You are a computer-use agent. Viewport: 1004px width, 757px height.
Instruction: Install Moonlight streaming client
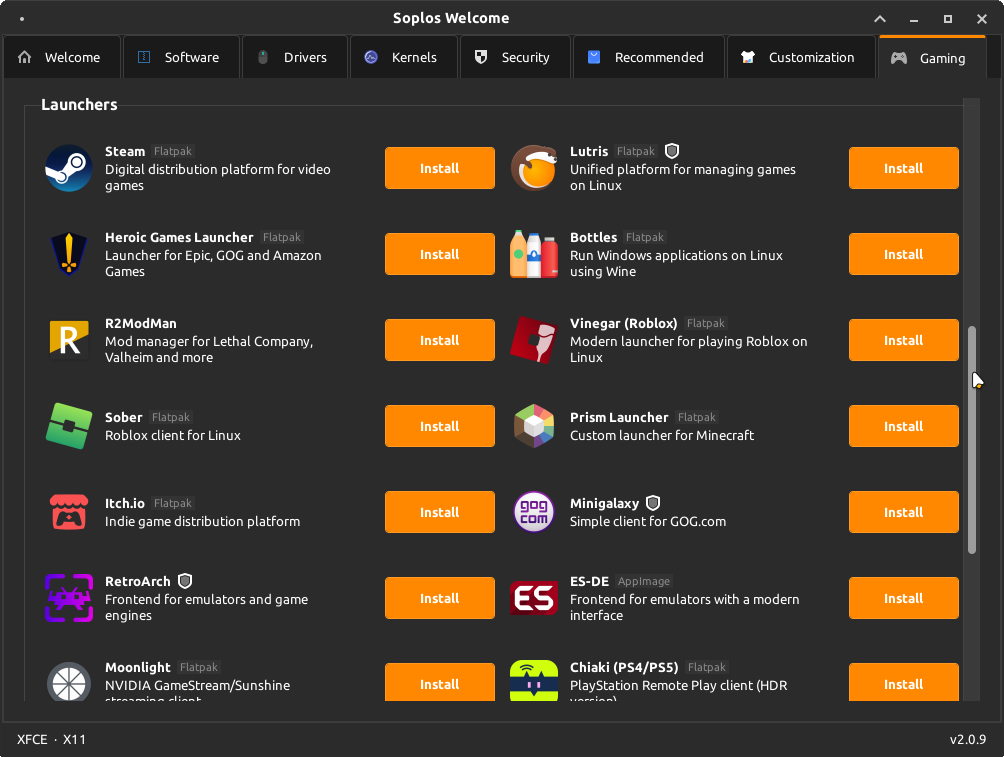tap(440, 683)
